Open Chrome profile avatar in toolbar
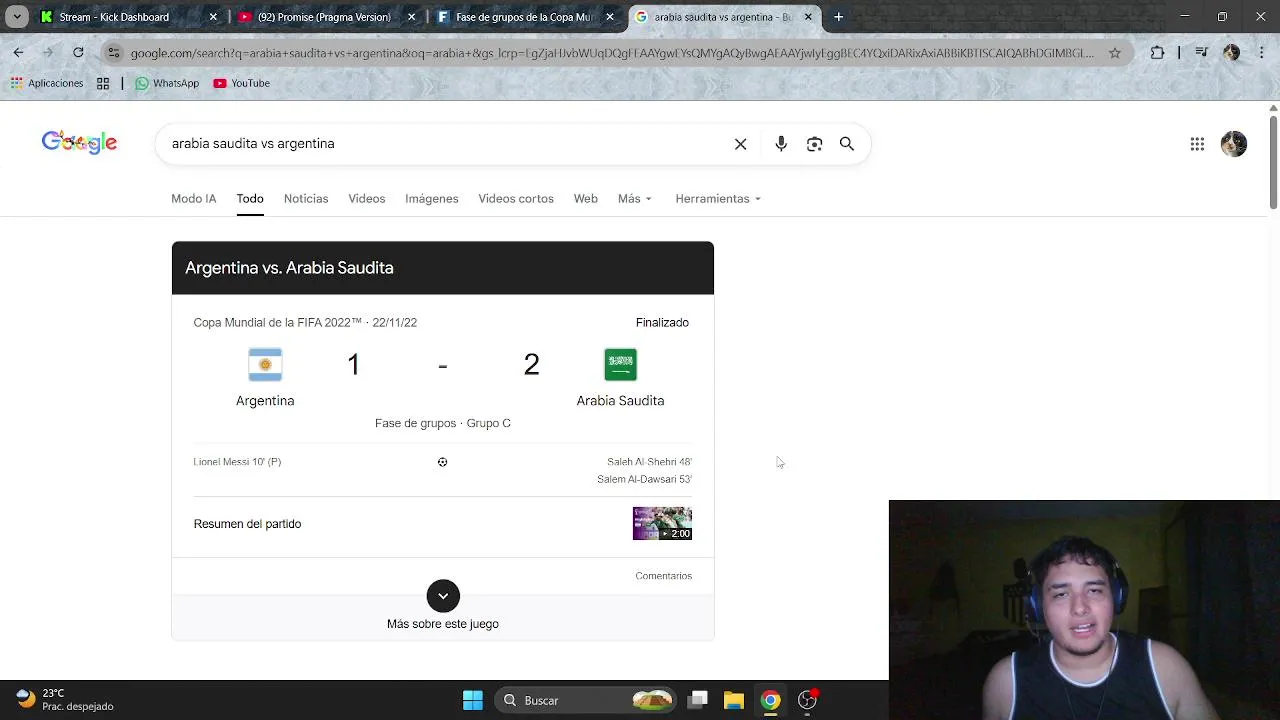This screenshot has width=1280, height=720. (x=1231, y=53)
